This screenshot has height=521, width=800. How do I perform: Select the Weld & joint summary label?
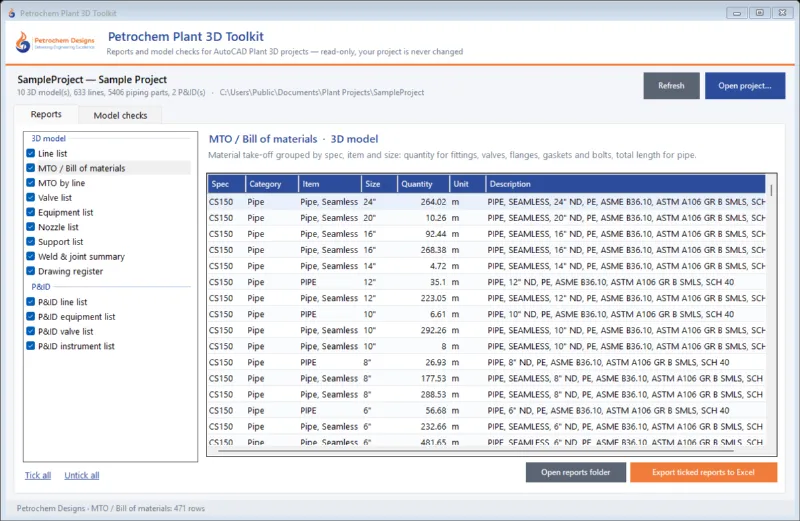click(x=82, y=257)
